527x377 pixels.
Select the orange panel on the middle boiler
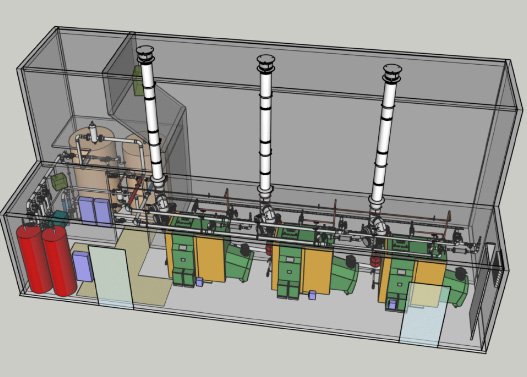[x=317, y=271]
